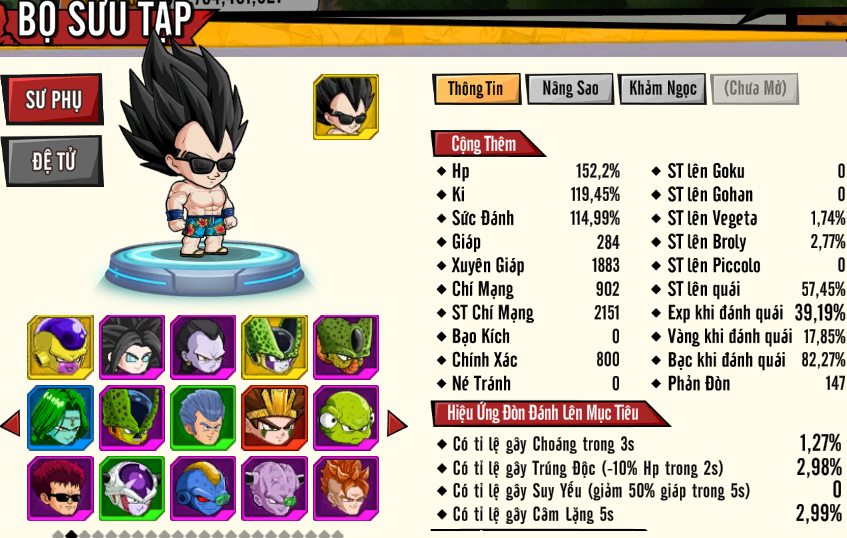Pick the Perfect Cell character icon
Viewport: 847px width, 538px height.
[x=274, y=347]
